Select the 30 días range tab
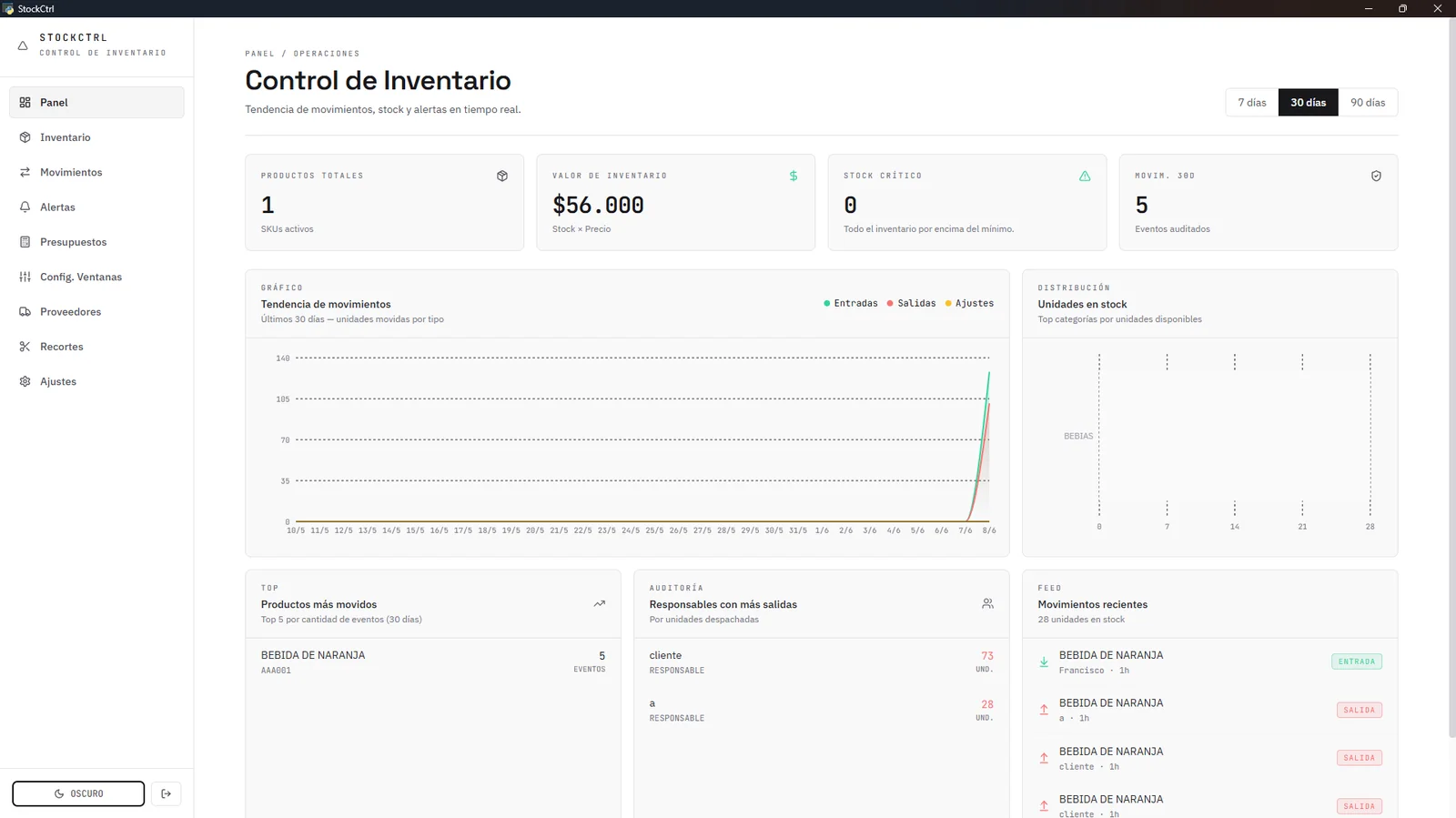The image size is (1456, 818). point(1309,103)
